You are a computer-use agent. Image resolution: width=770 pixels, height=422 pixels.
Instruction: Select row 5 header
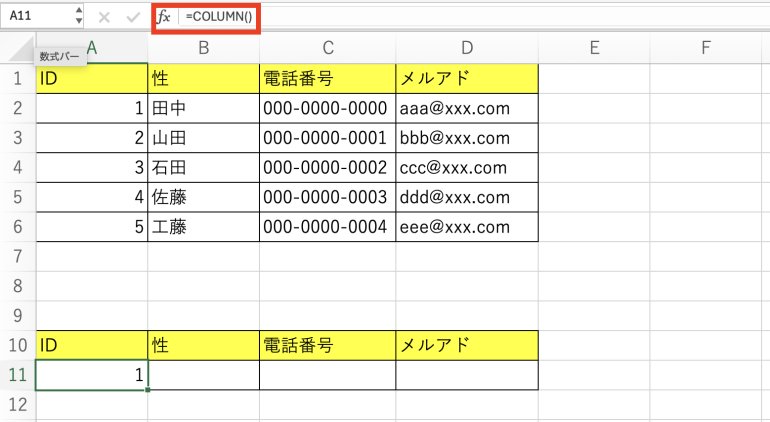(18, 197)
